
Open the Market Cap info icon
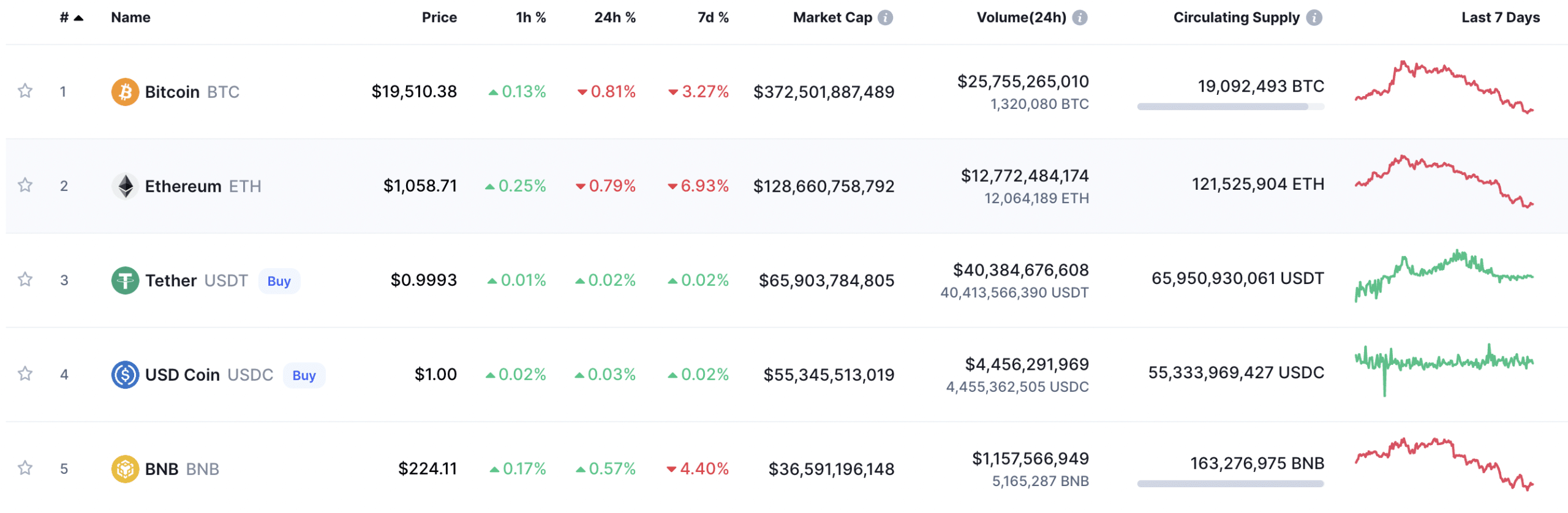coord(885,18)
